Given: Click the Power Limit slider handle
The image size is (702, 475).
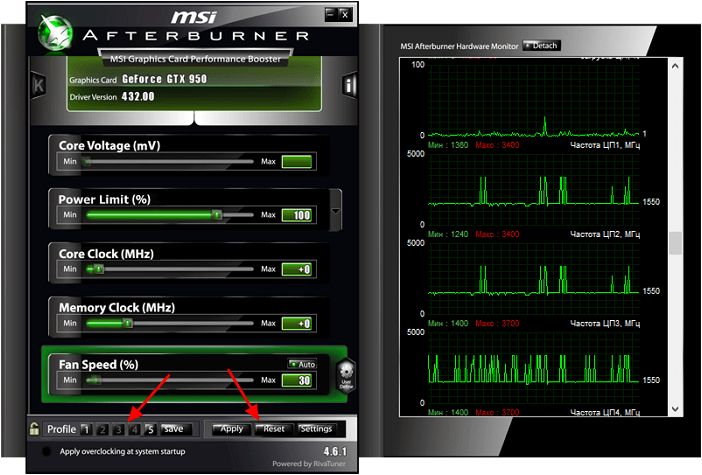Looking at the screenshot, I should [x=217, y=215].
